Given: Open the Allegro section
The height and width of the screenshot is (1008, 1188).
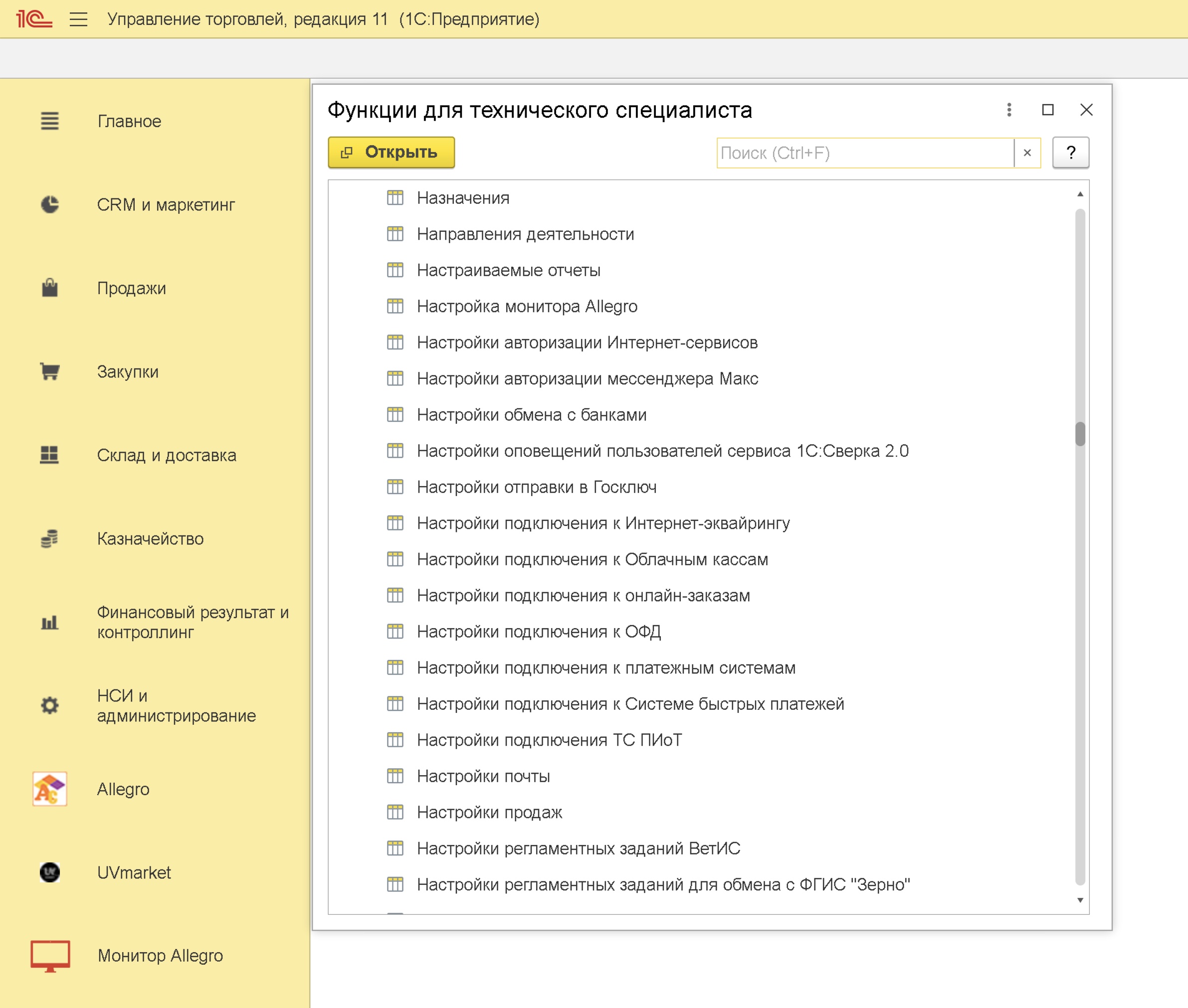Looking at the screenshot, I should point(123,789).
